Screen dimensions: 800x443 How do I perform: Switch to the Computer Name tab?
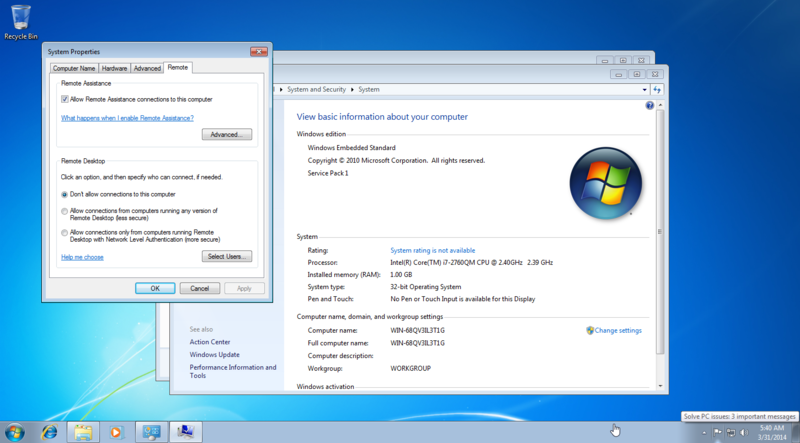point(74,68)
